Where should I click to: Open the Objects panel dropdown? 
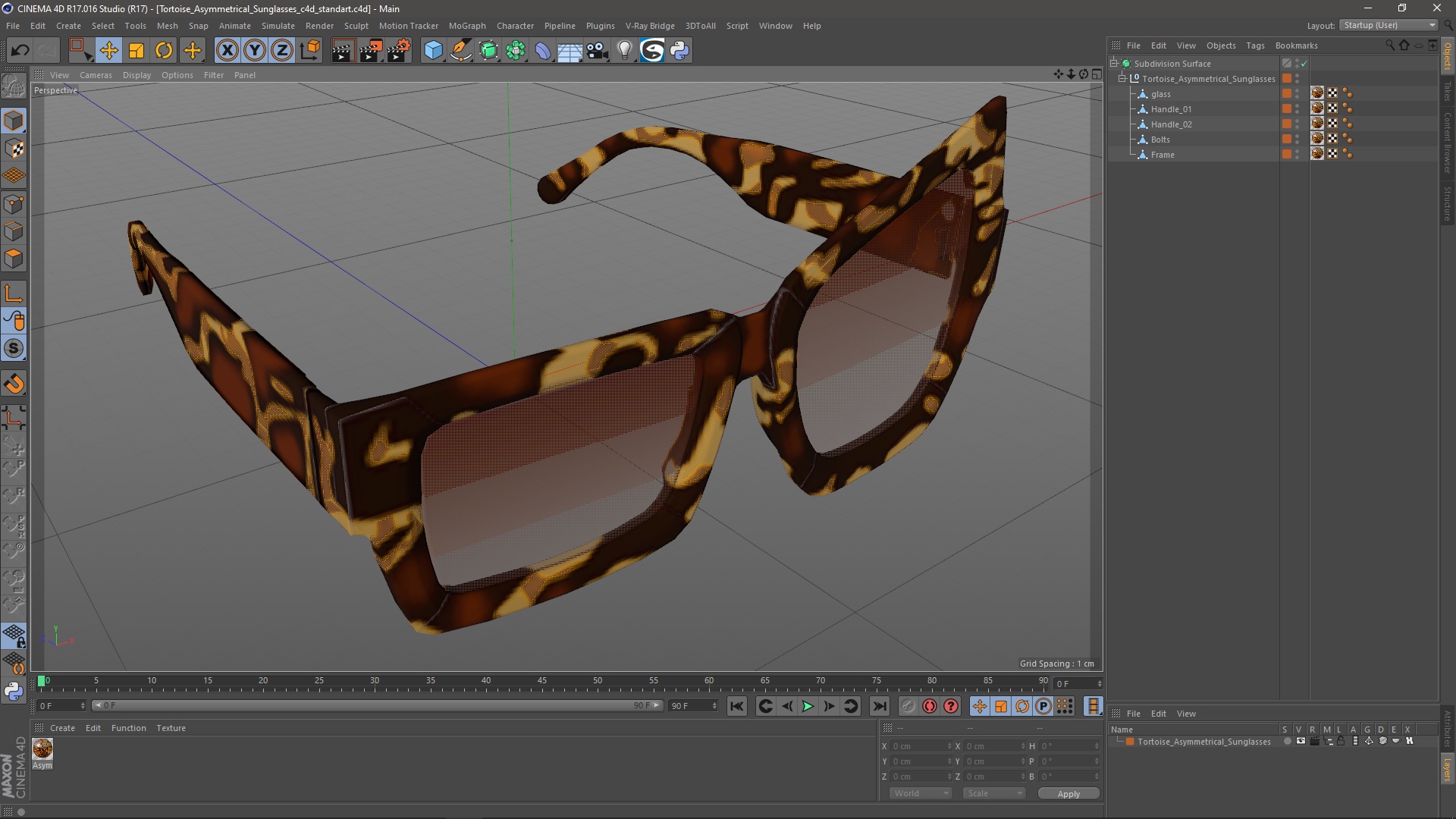click(1221, 45)
